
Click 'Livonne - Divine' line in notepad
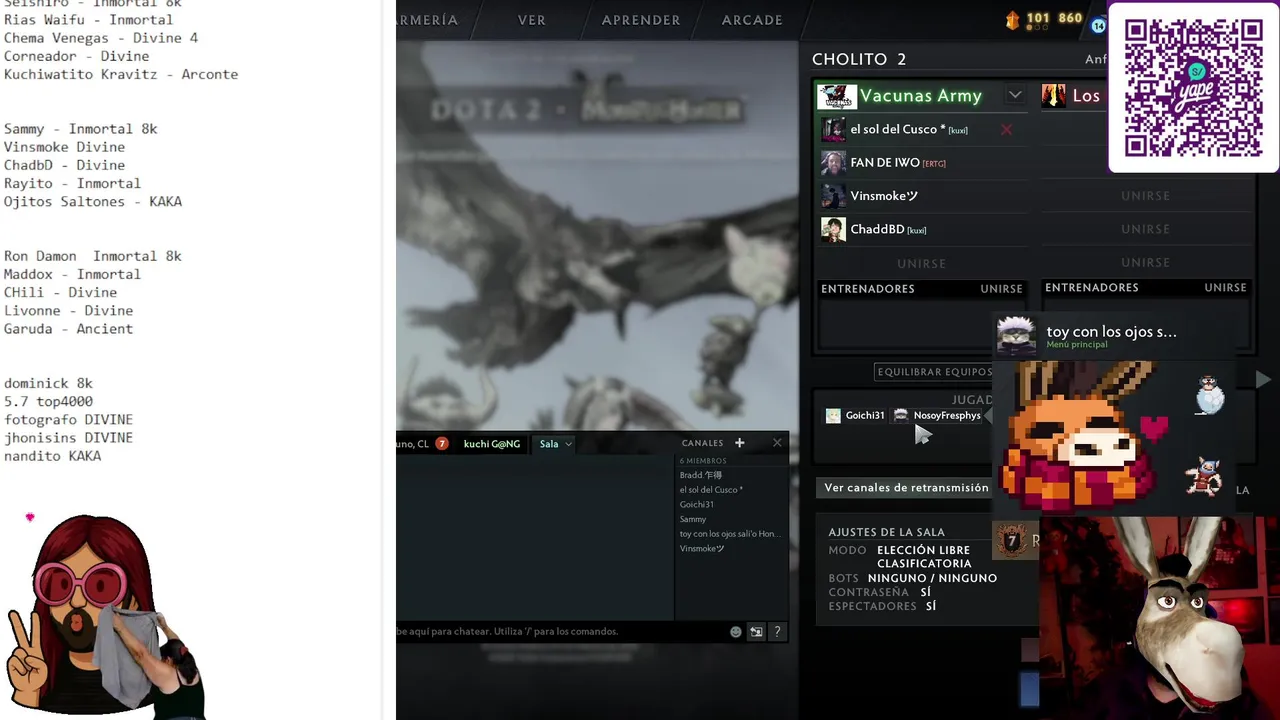coord(68,310)
